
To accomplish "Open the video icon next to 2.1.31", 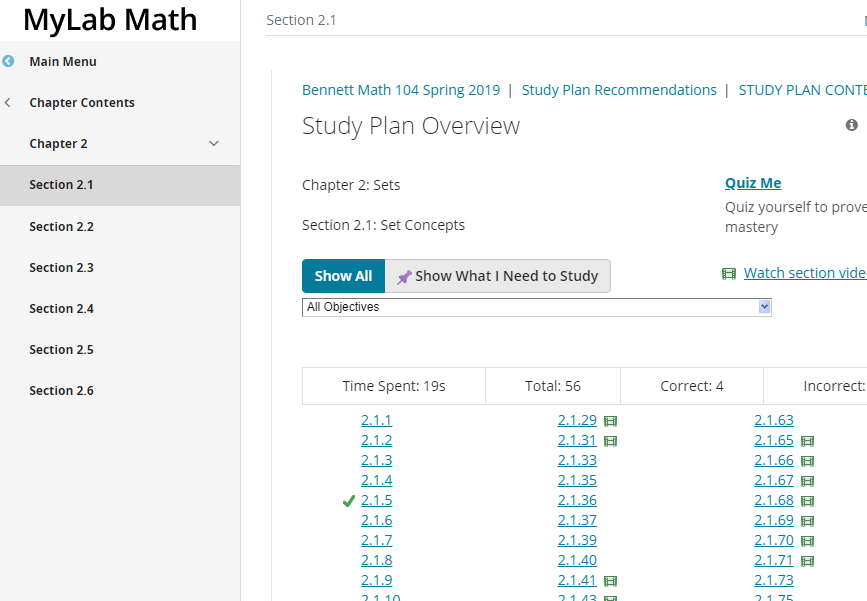I will [x=610, y=441].
